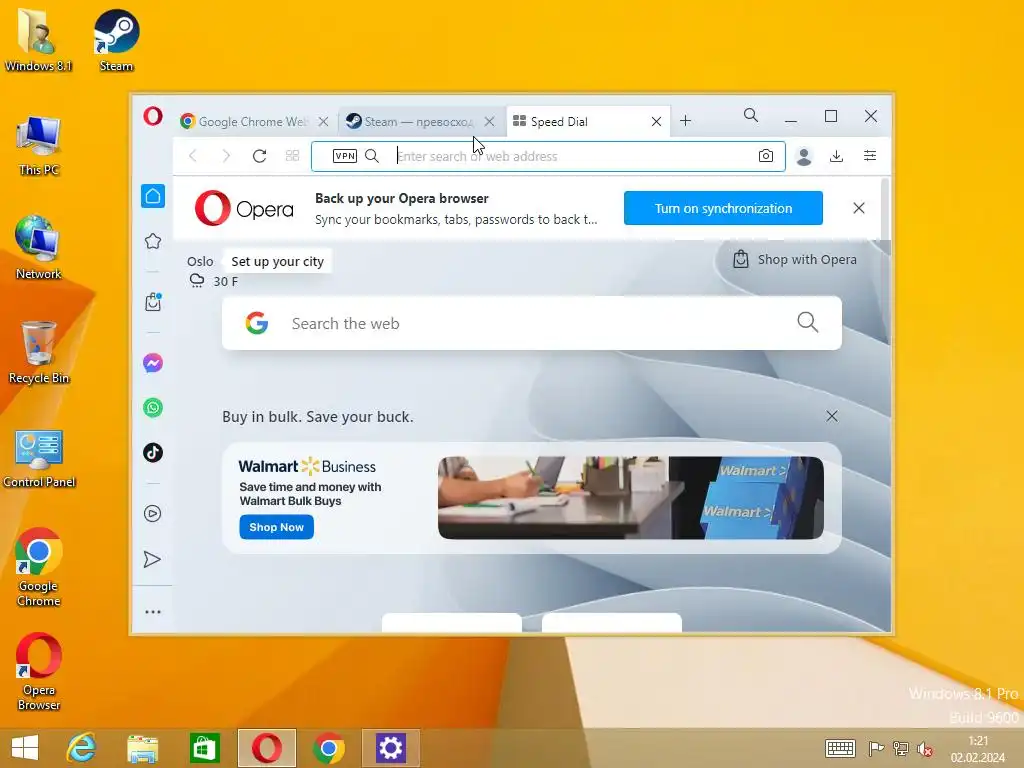Select This PC desktop icon
Viewport: 1024px width, 768px height.
39,145
